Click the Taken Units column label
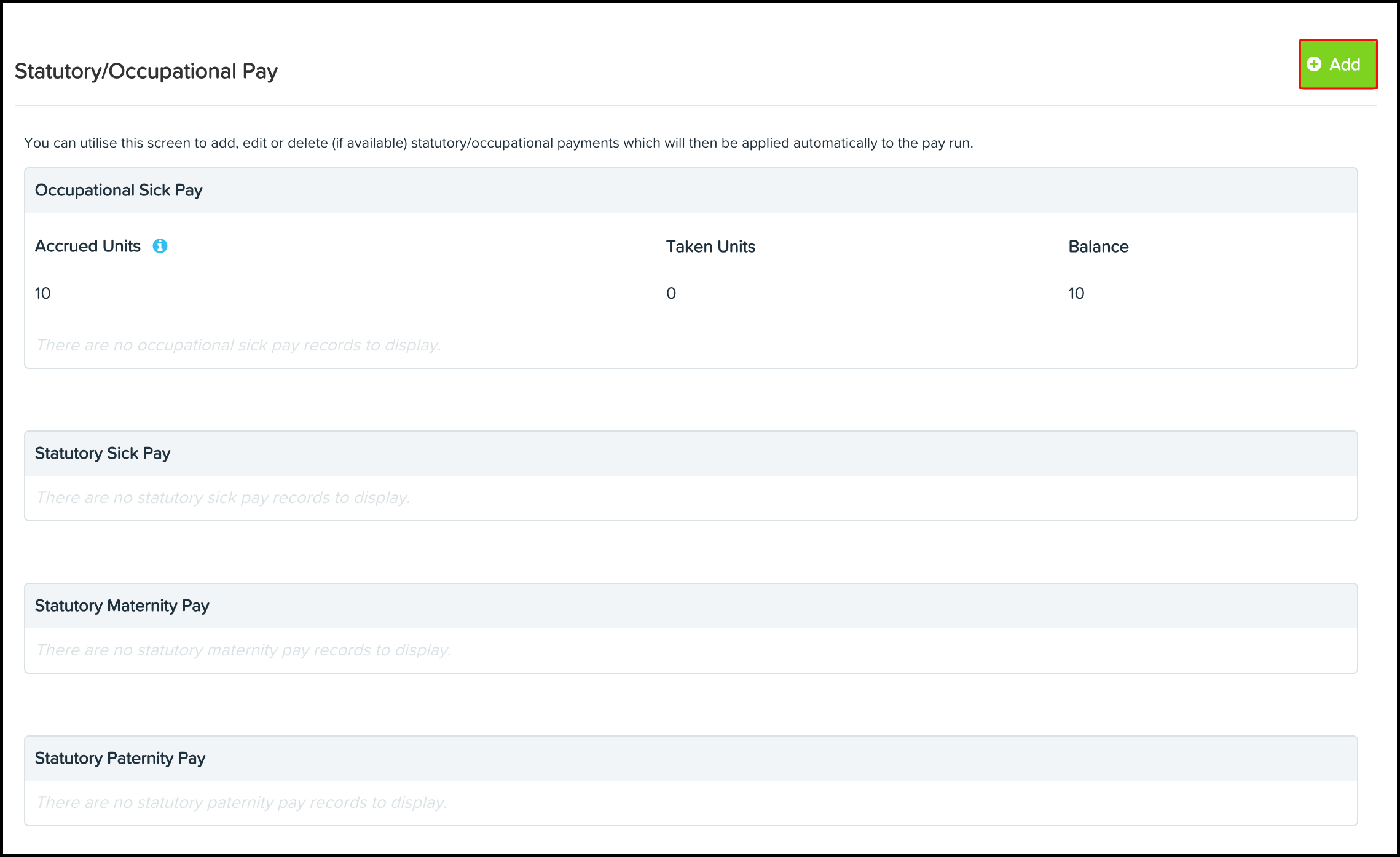The image size is (1400, 857). point(710,247)
